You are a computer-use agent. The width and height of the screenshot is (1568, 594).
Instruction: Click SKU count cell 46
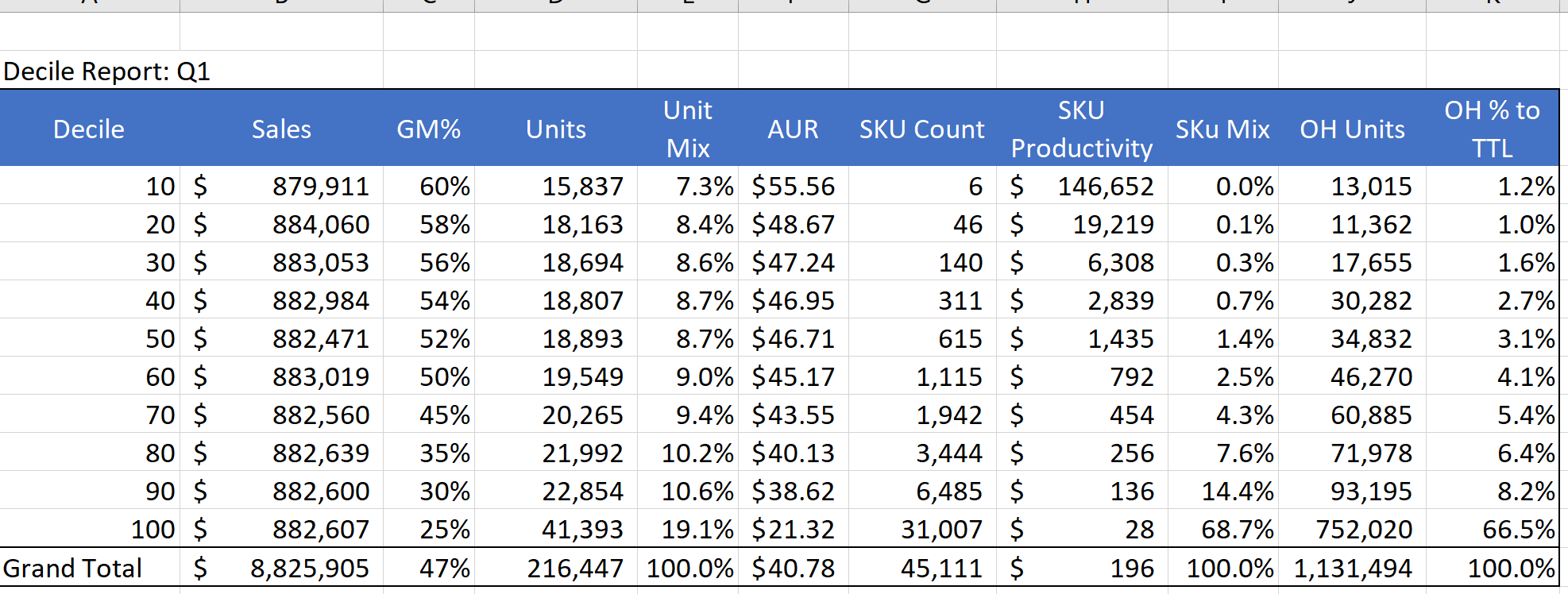click(922, 224)
